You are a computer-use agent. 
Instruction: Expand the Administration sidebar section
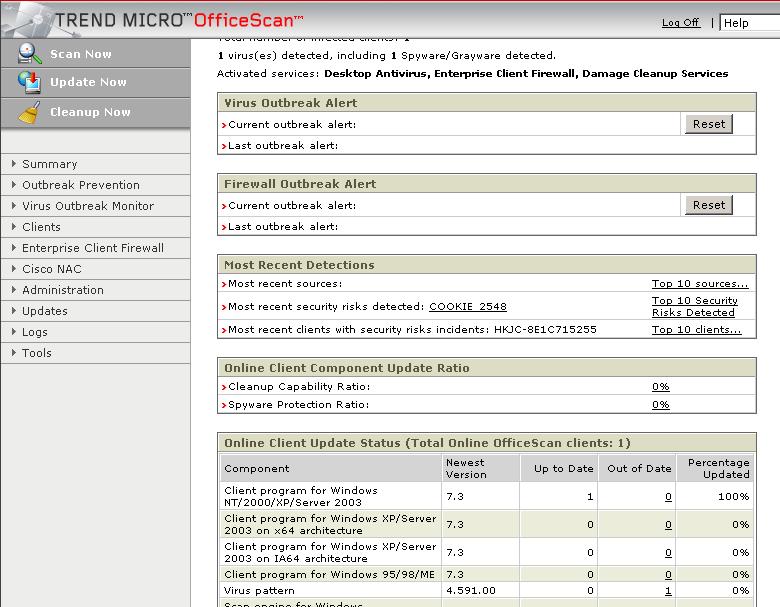[x=62, y=290]
